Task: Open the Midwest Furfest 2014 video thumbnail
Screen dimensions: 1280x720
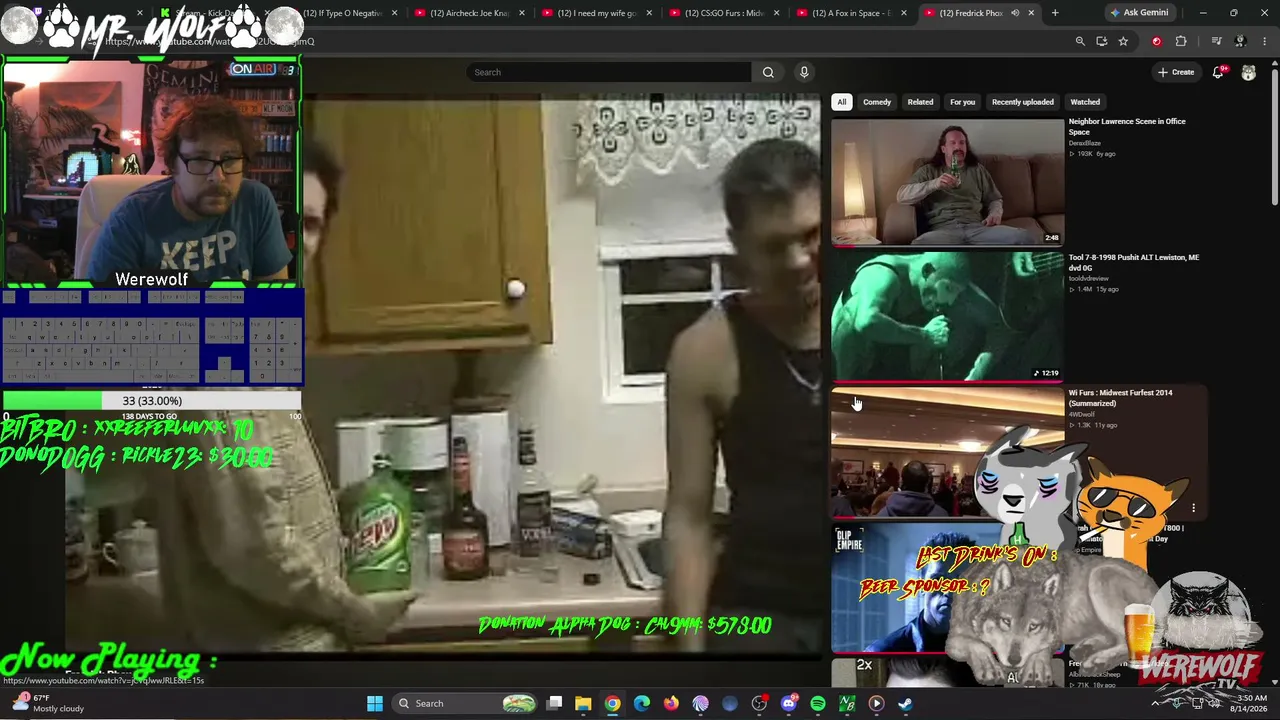Action: coord(948,452)
